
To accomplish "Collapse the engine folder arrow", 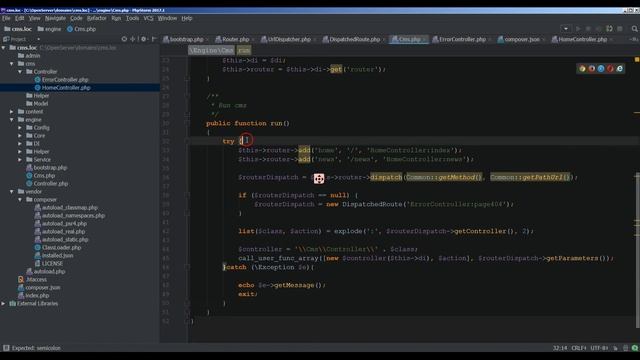I will point(12,120).
